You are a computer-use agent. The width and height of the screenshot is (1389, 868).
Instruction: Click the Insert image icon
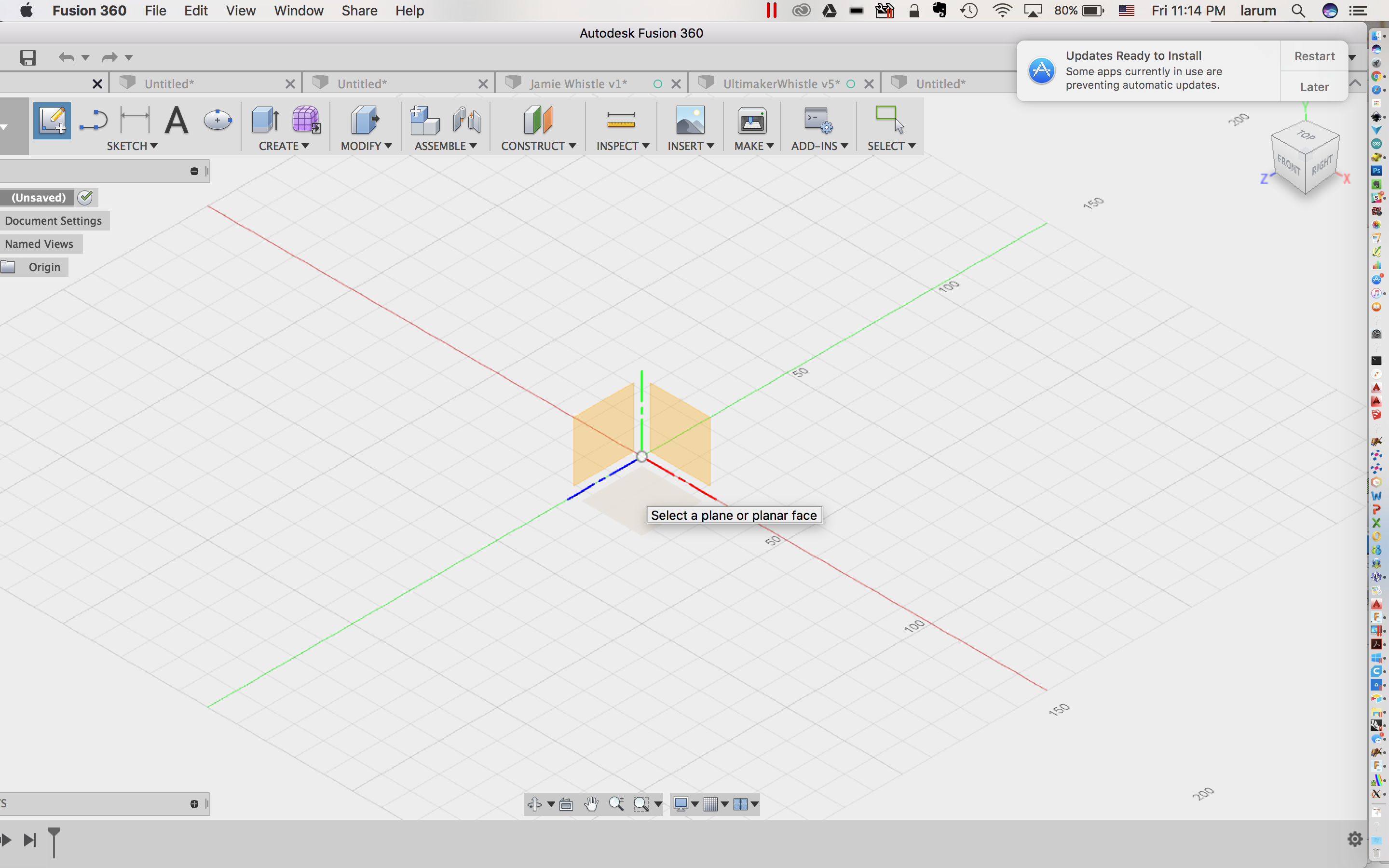coord(690,120)
